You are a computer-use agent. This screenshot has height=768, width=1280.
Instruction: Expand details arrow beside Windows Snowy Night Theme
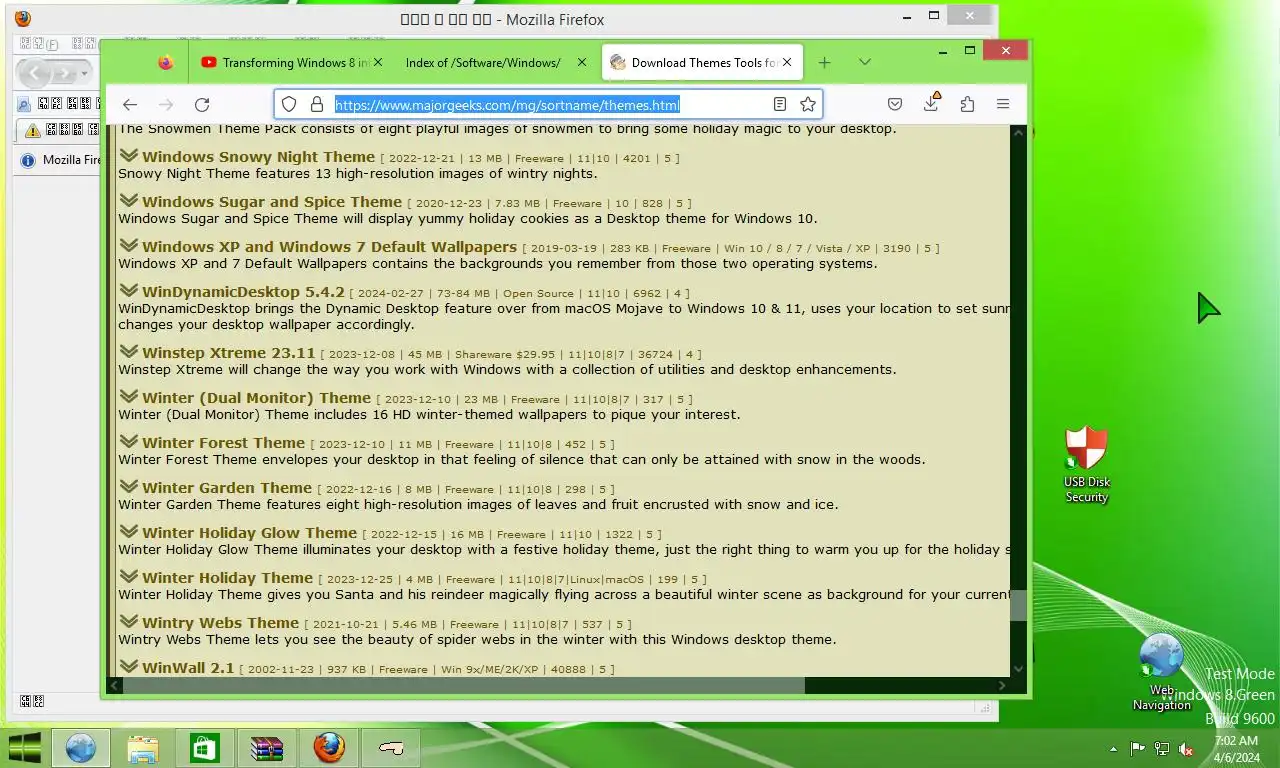point(128,155)
